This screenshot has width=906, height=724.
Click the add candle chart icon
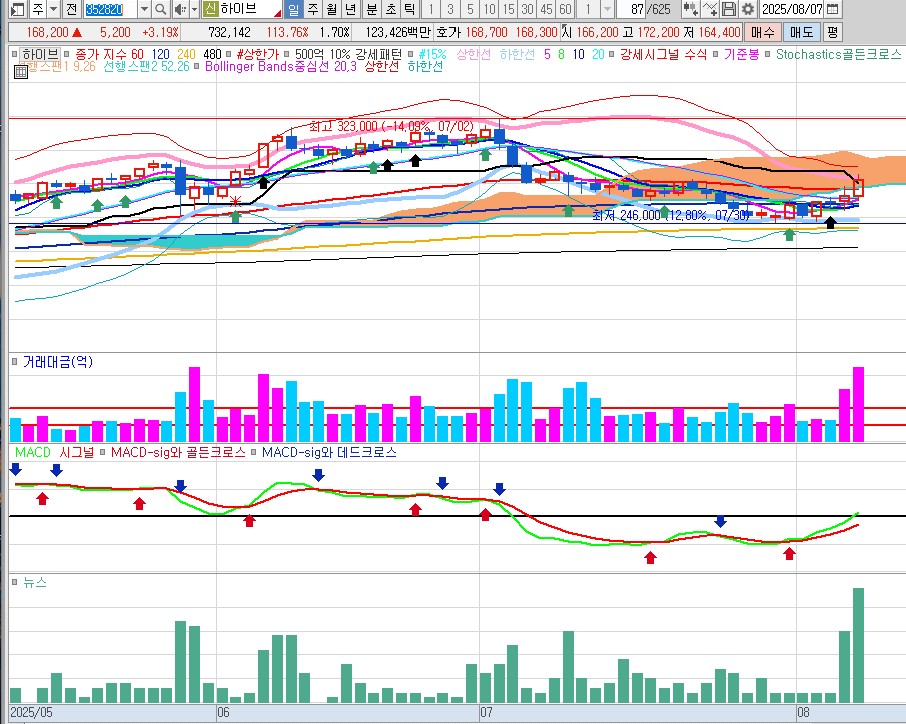(x=689, y=9)
